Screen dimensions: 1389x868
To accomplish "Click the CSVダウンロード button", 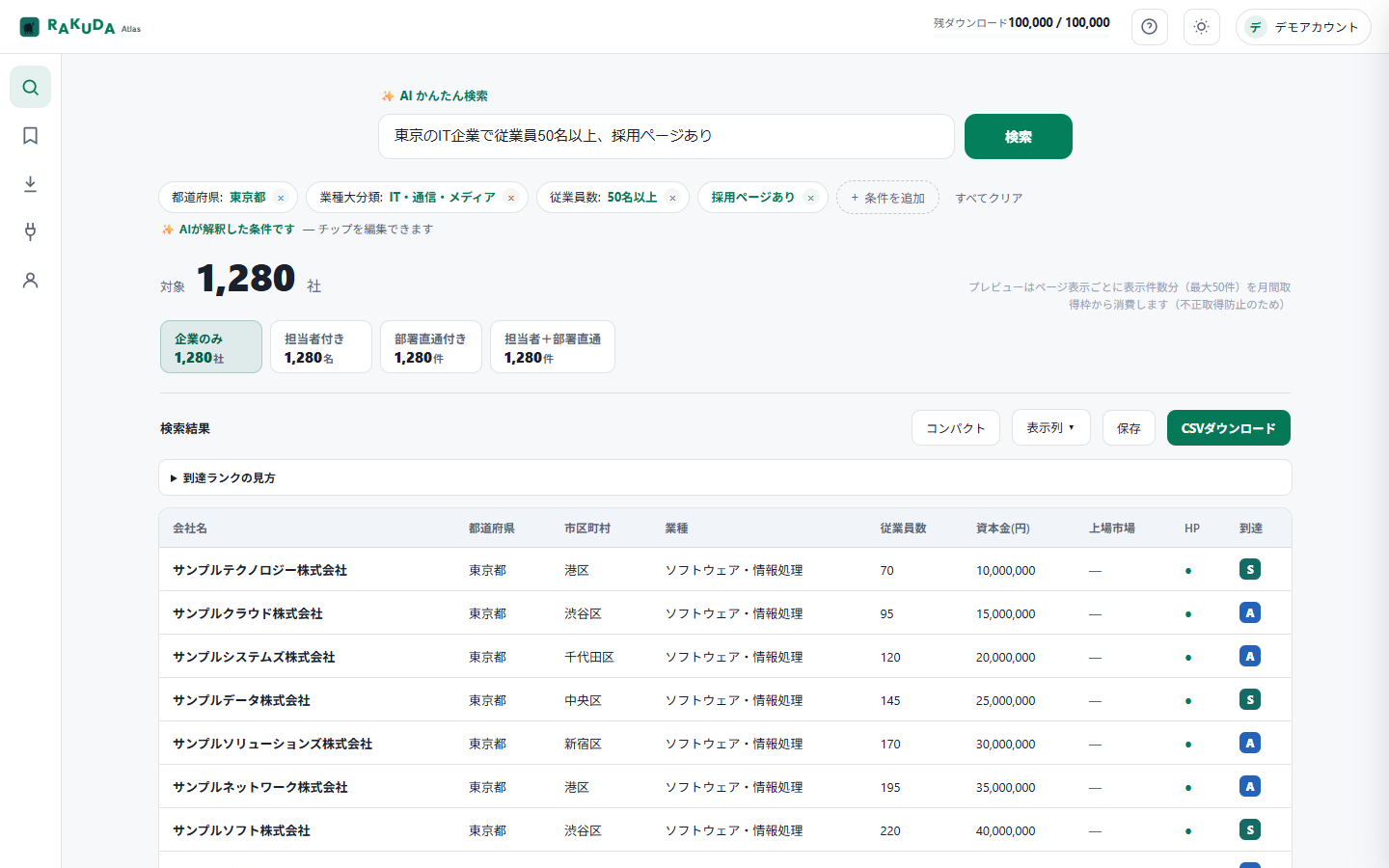I will pos(1228,427).
